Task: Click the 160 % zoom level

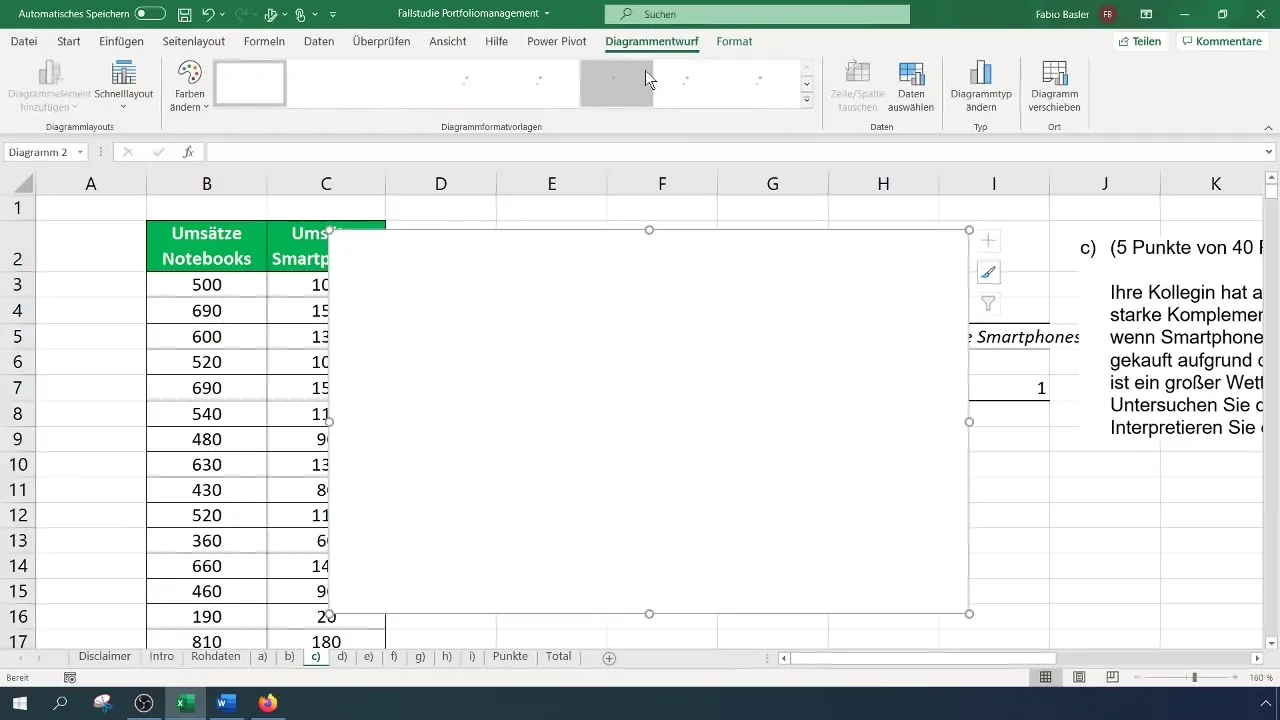Action: click(x=1262, y=678)
